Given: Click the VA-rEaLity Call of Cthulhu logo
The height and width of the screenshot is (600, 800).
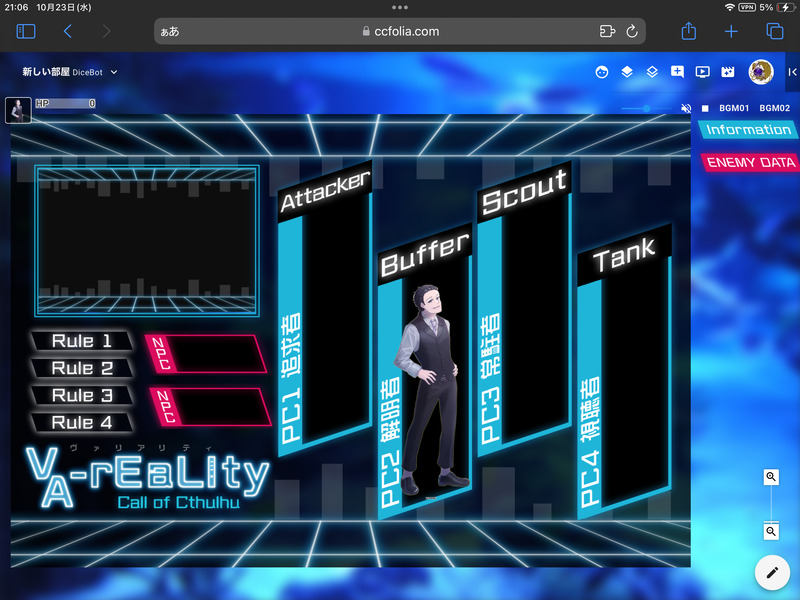Looking at the screenshot, I should pos(147,477).
